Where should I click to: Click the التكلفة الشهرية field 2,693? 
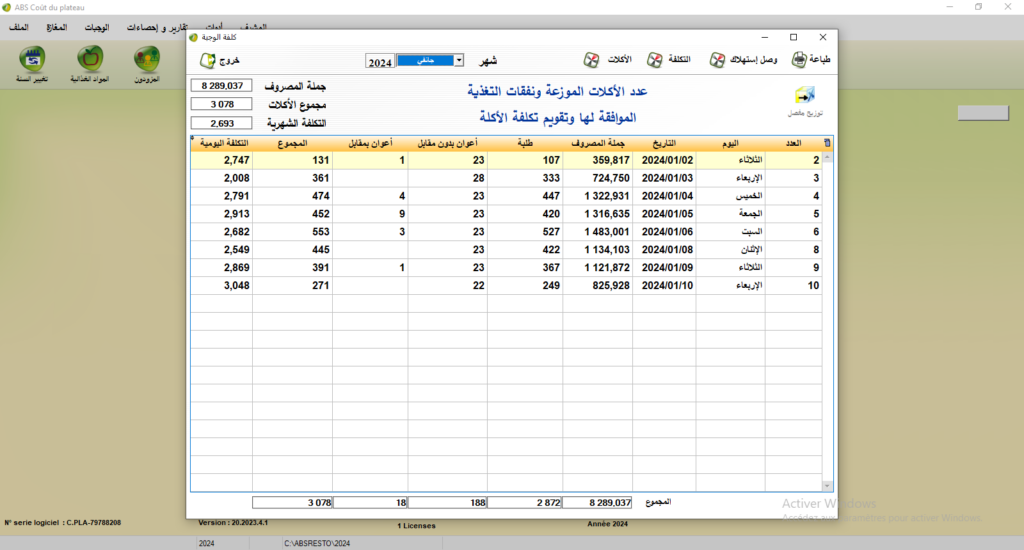click(x=221, y=123)
